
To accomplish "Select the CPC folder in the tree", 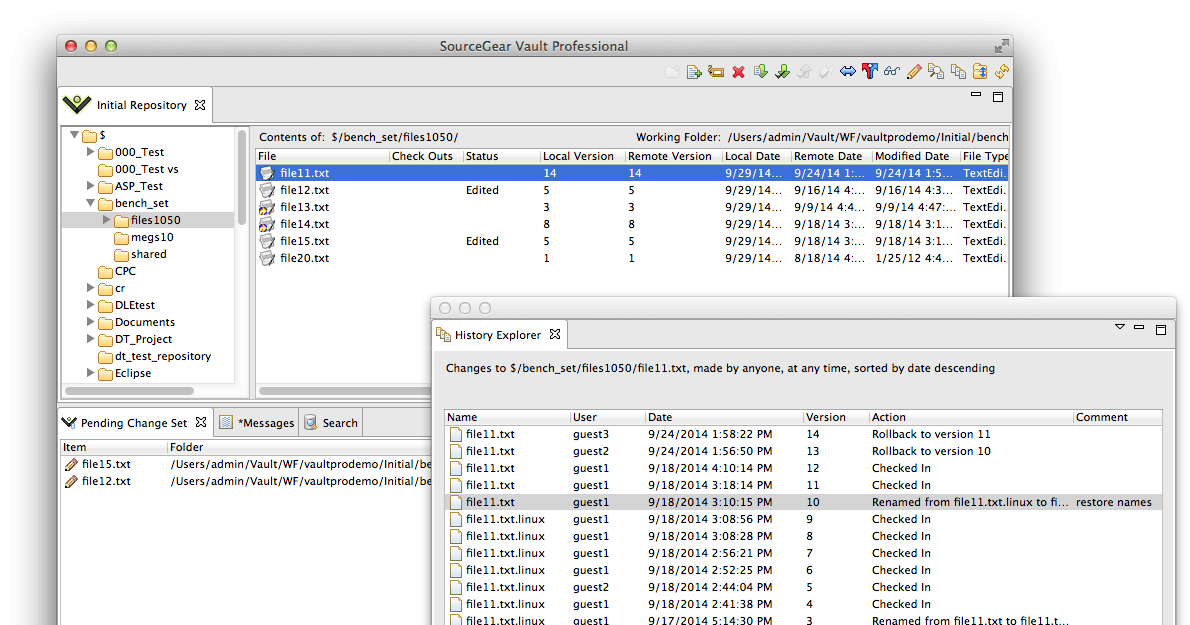I will click(118, 271).
